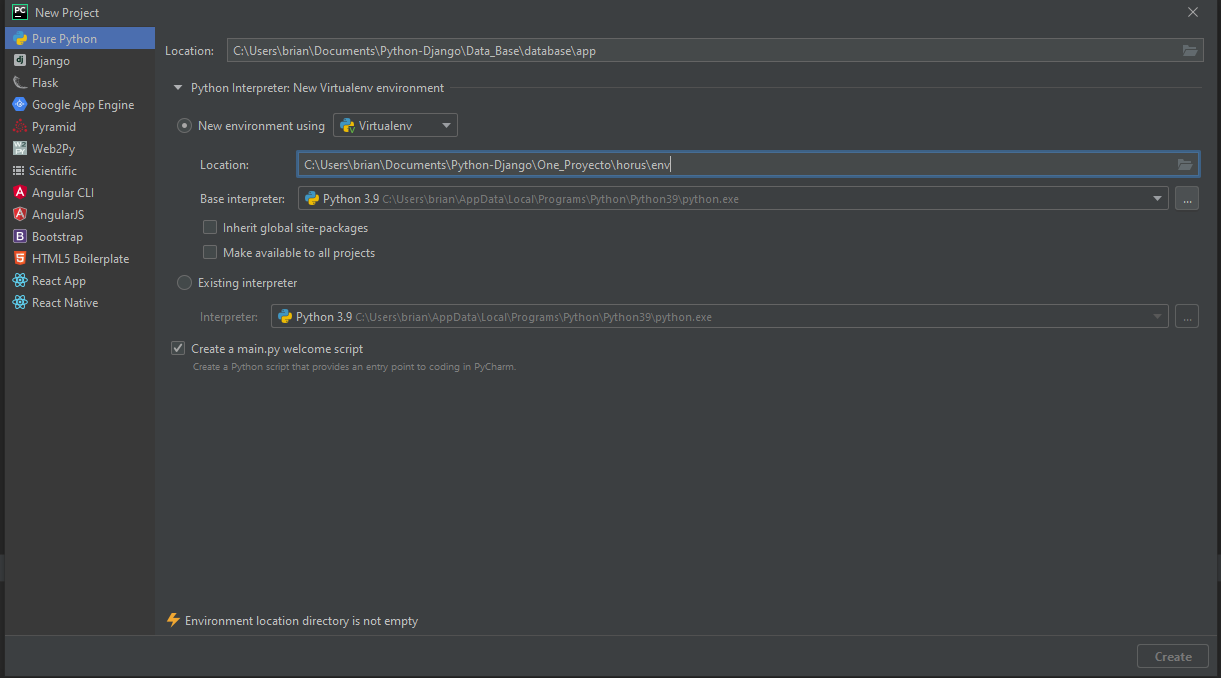Image resolution: width=1221 pixels, height=678 pixels.
Task: Open the Virtualenv environment type dropdown
Action: 395,126
